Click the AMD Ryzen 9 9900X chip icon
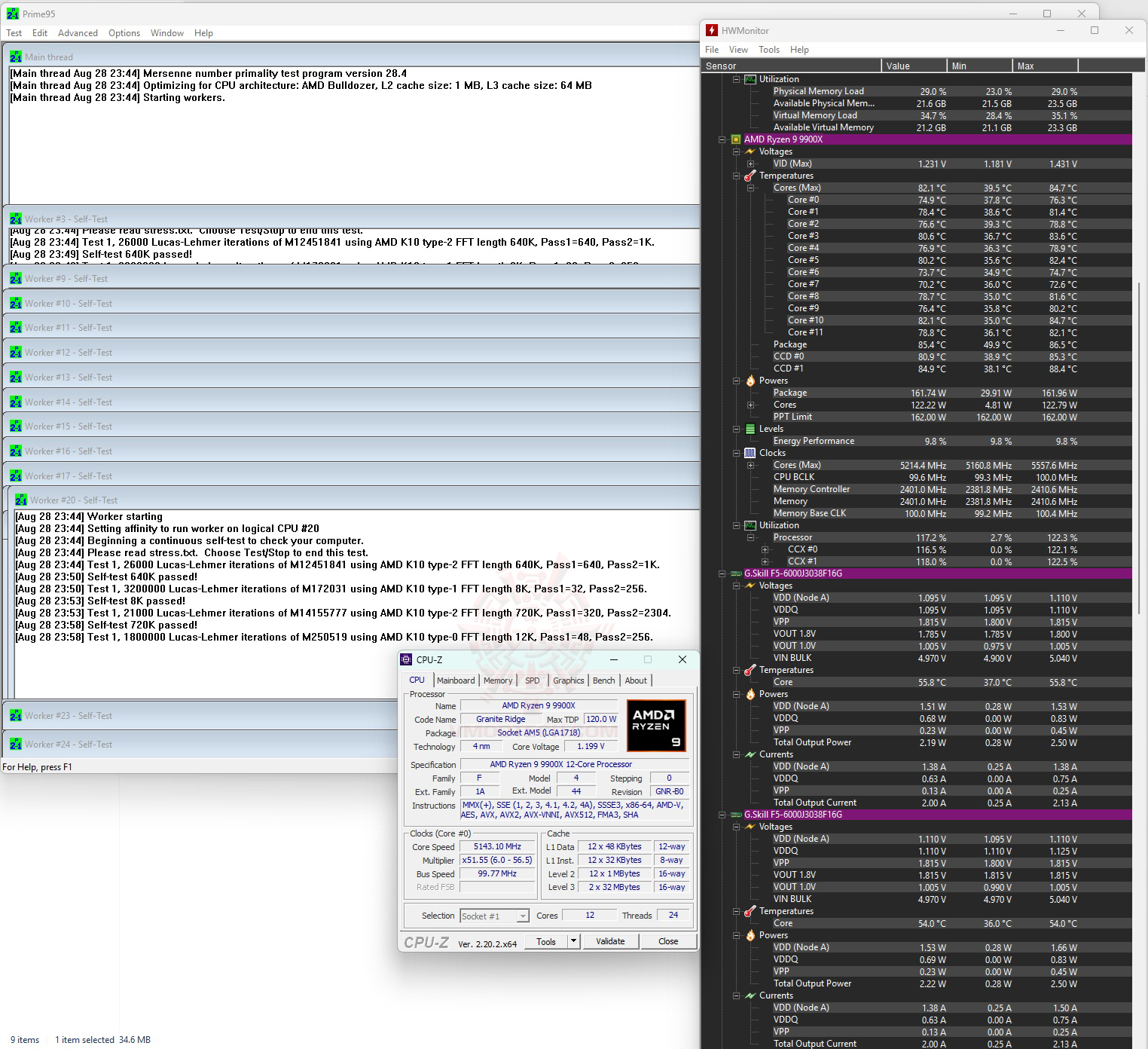 click(736, 139)
